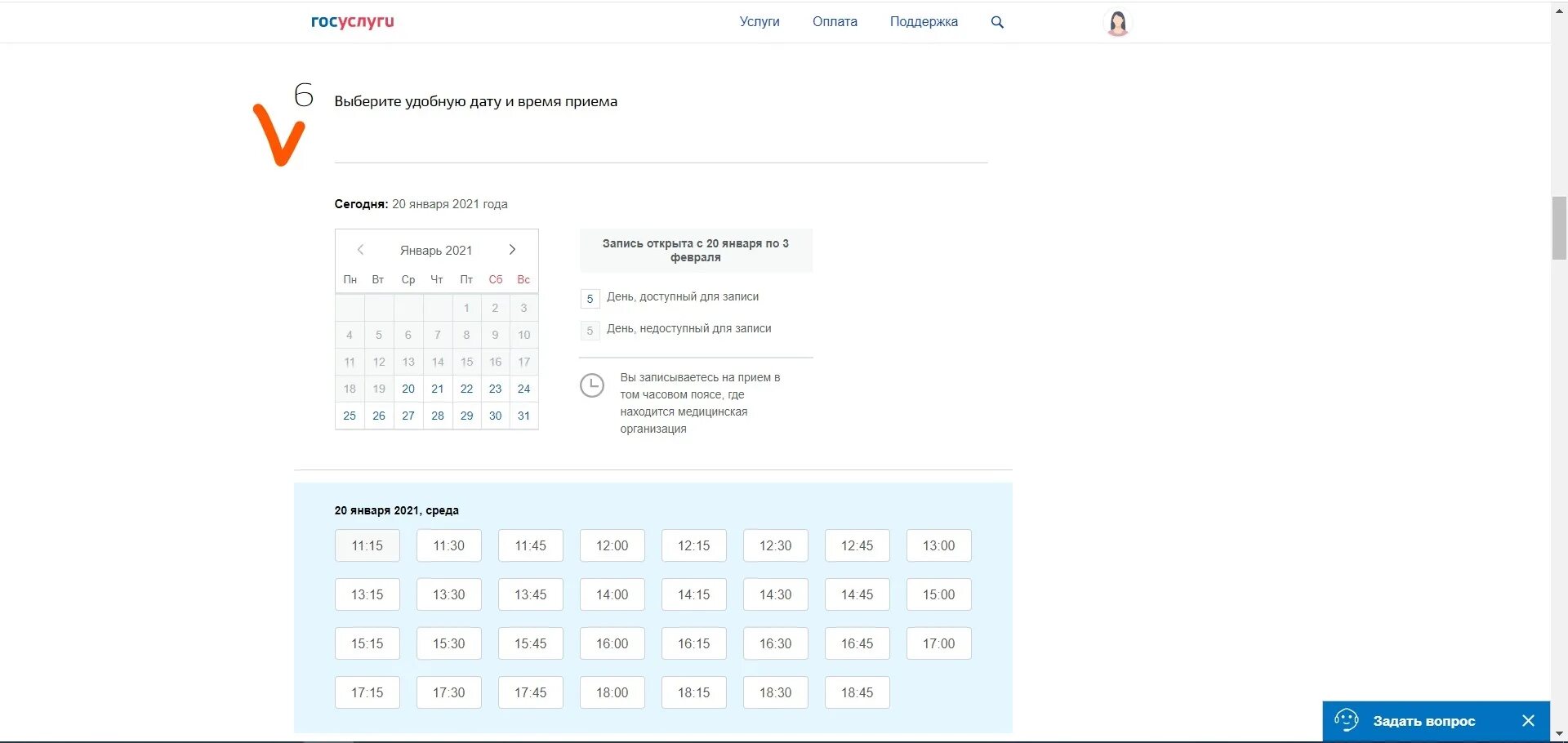Viewport: 1568px width, 743px height.
Task: Choose the 13:15 time slot
Action: click(x=367, y=594)
